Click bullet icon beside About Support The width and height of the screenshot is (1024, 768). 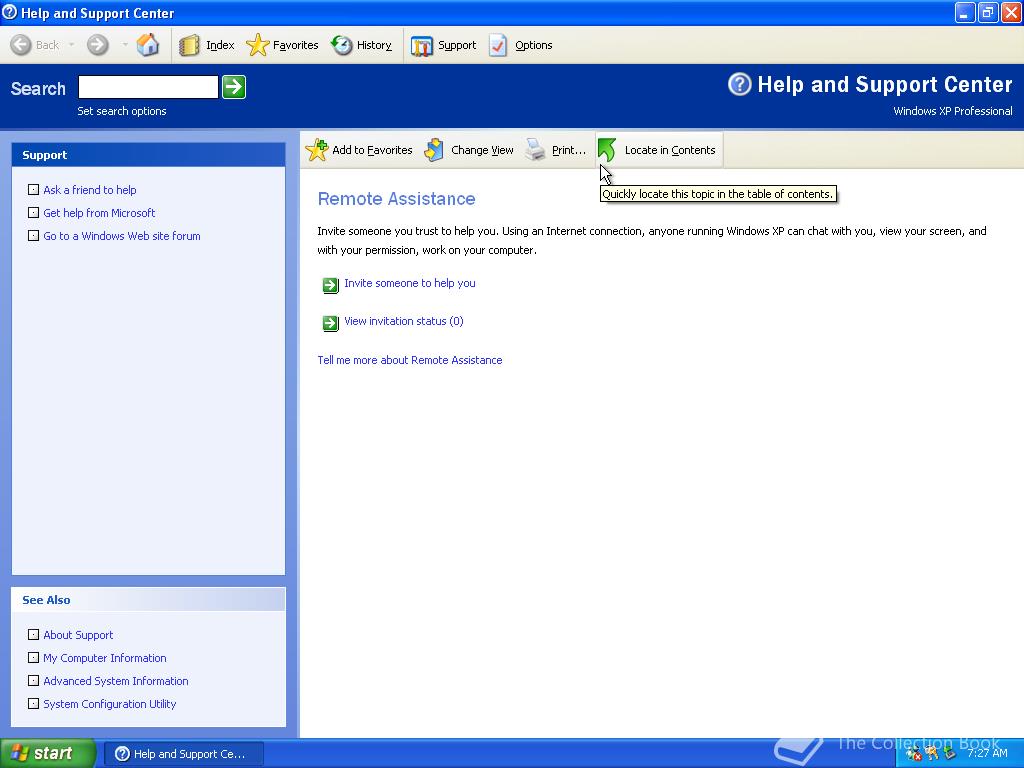pos(33,634)
